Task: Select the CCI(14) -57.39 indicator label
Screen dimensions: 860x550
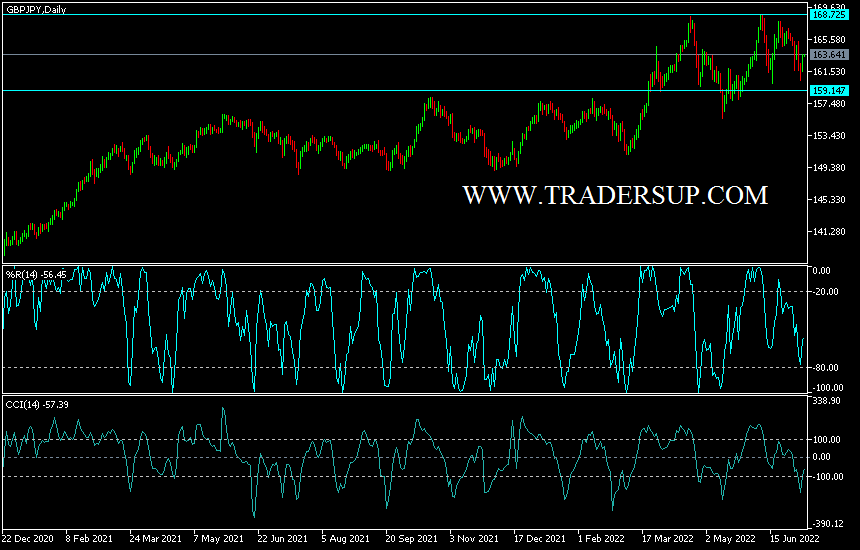Action: tap(37, 405)
